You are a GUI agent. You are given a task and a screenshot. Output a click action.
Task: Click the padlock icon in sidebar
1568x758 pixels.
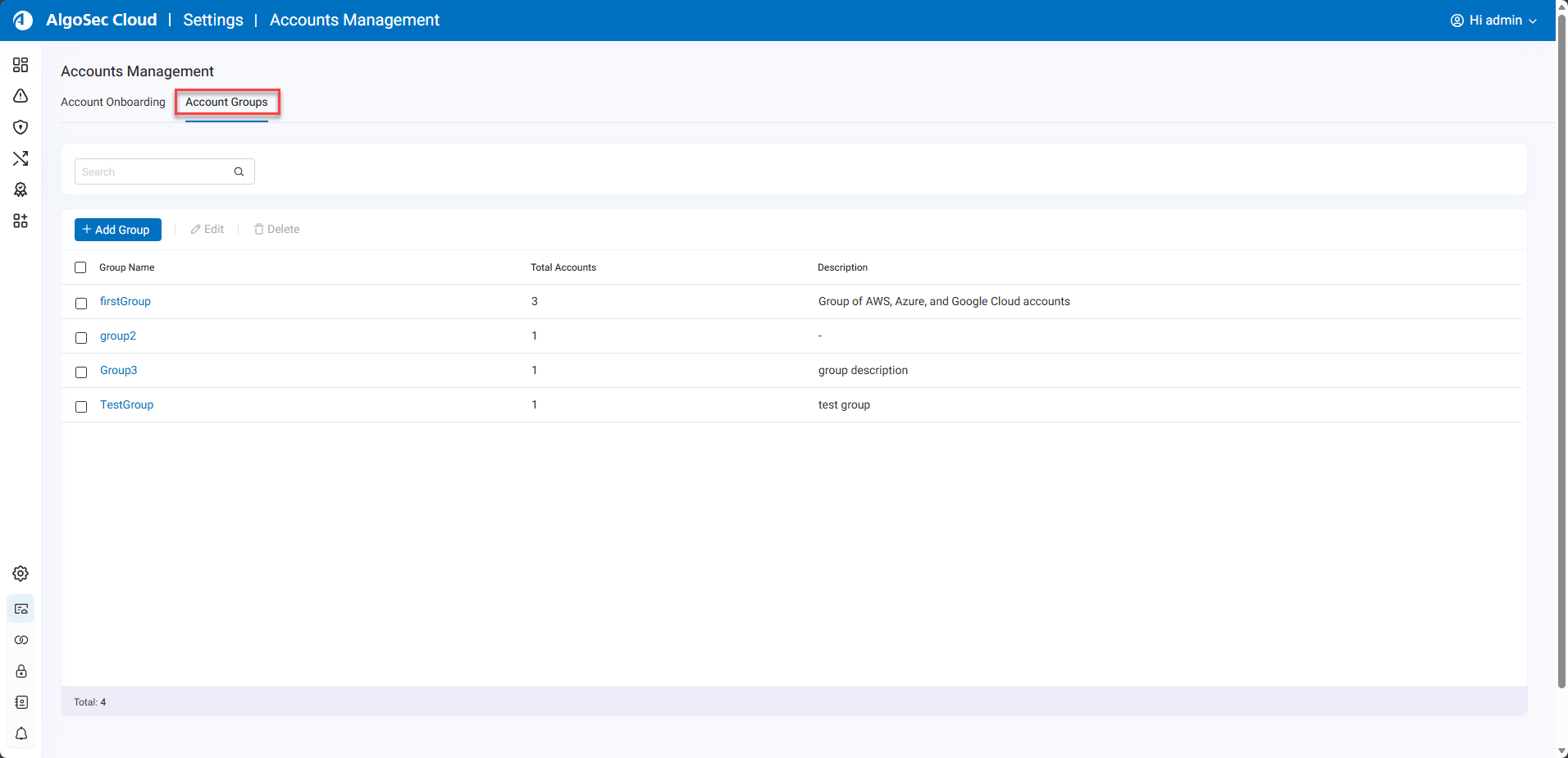21,671
